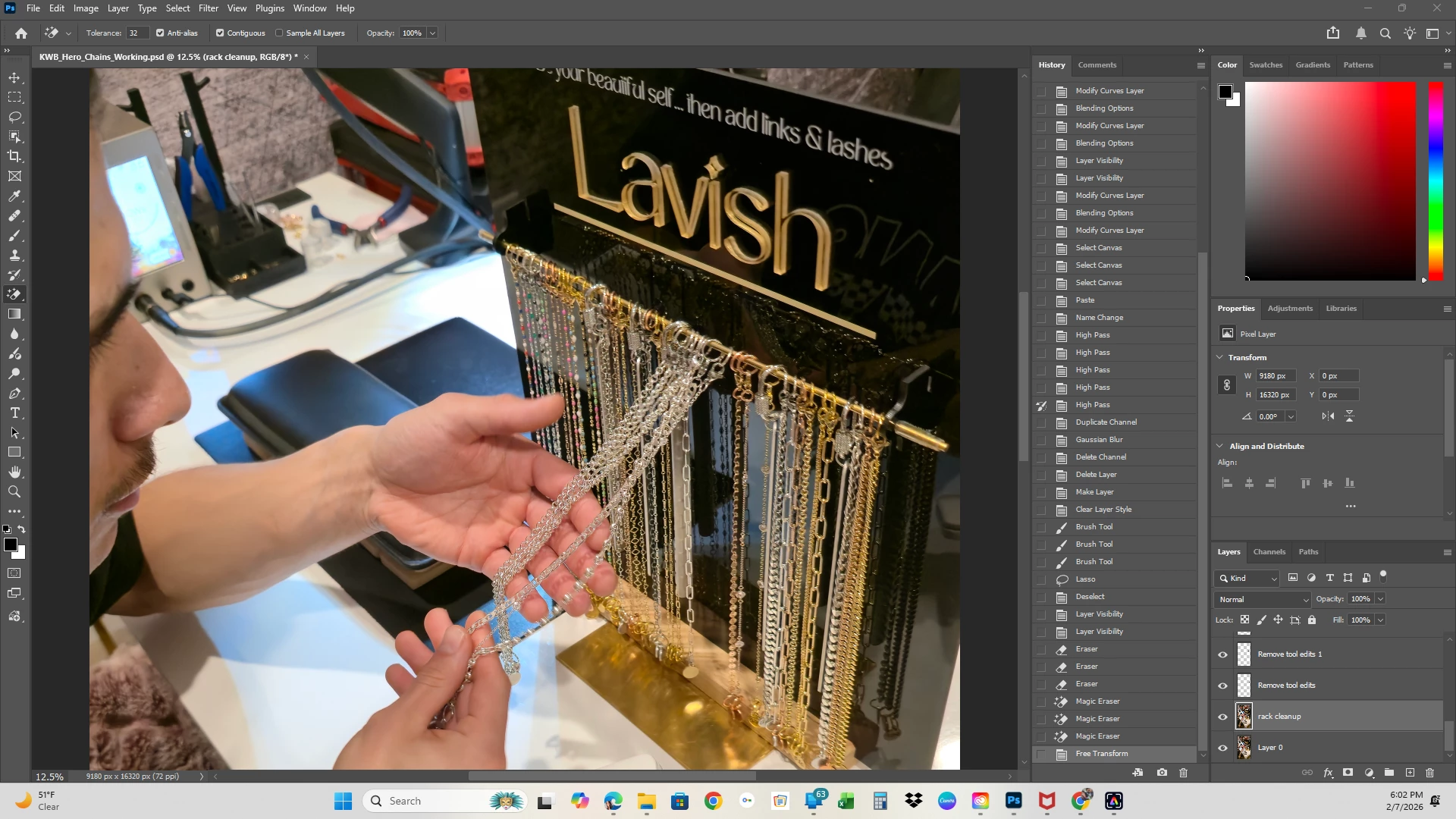Create new snapshot from History panel
The width and height of the screenshot is (1456, 819).
point(1162,773)
